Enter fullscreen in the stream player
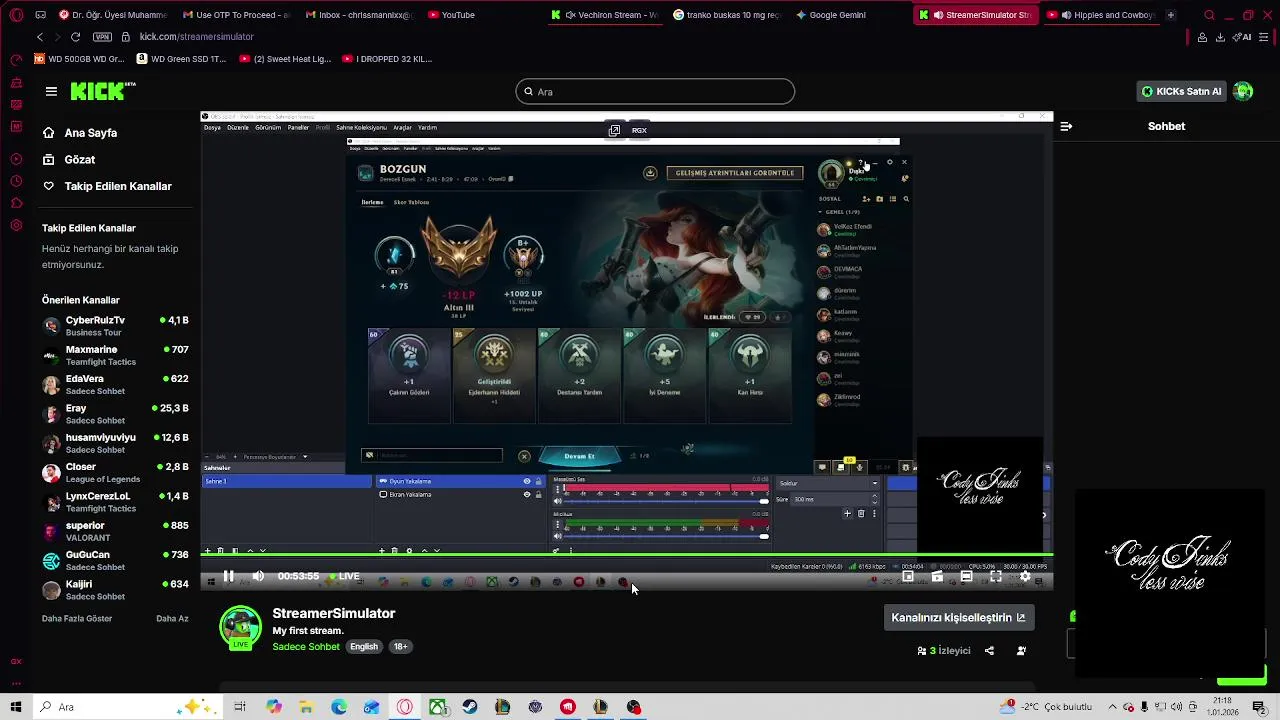 tap(996, 577)
